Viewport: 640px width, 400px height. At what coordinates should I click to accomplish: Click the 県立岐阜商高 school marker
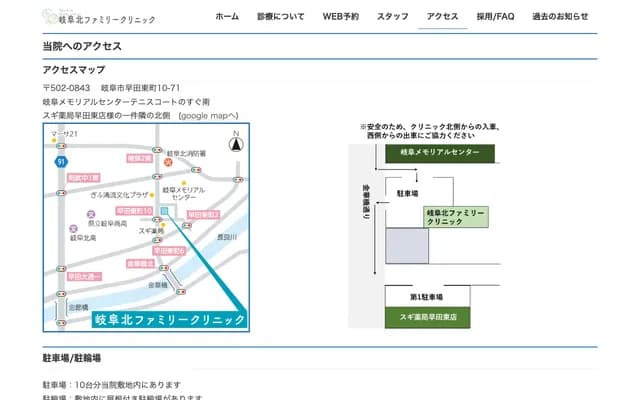[x=91, y=214]
